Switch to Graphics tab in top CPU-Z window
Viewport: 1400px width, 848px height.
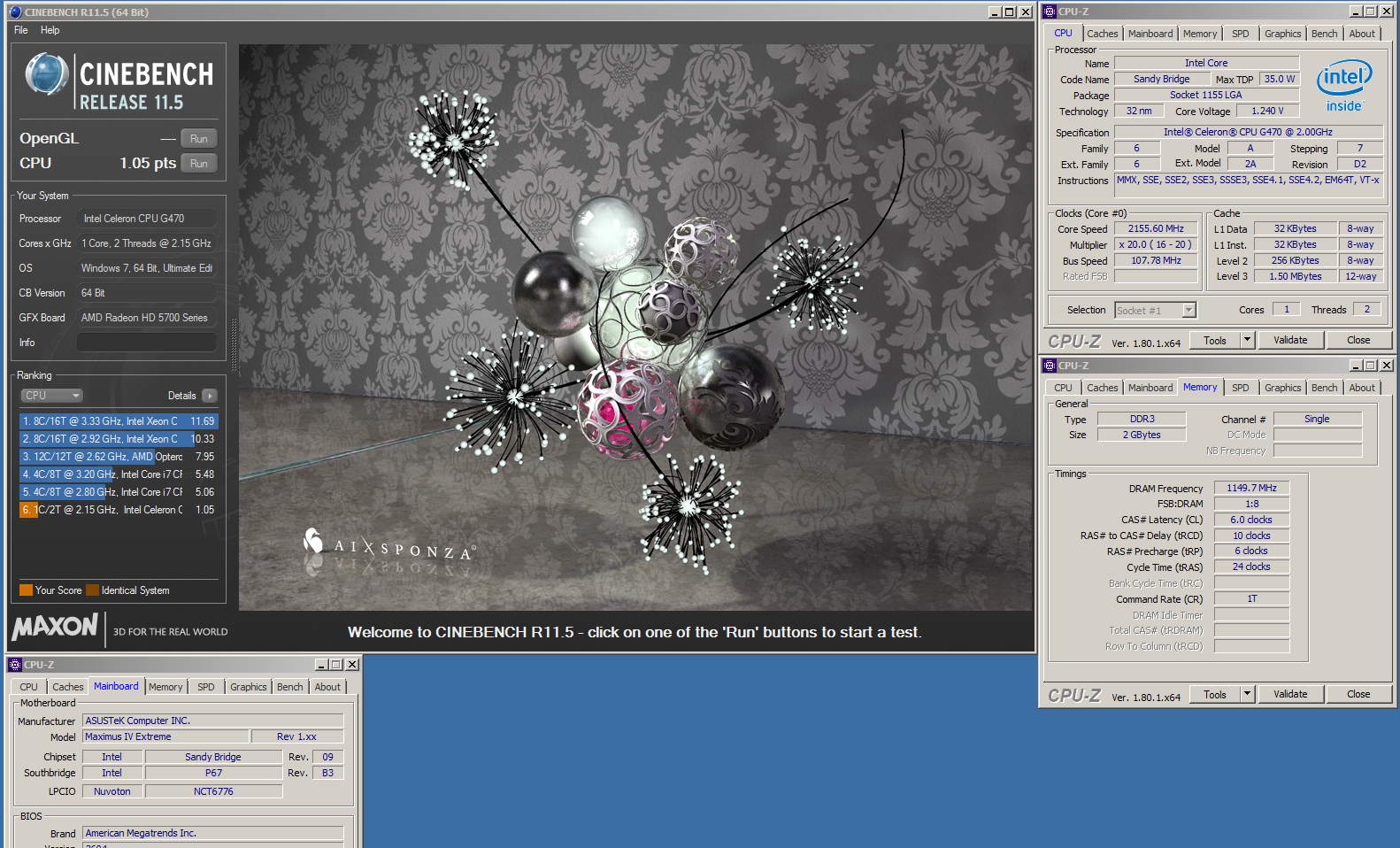click(x=1283, y=34)
